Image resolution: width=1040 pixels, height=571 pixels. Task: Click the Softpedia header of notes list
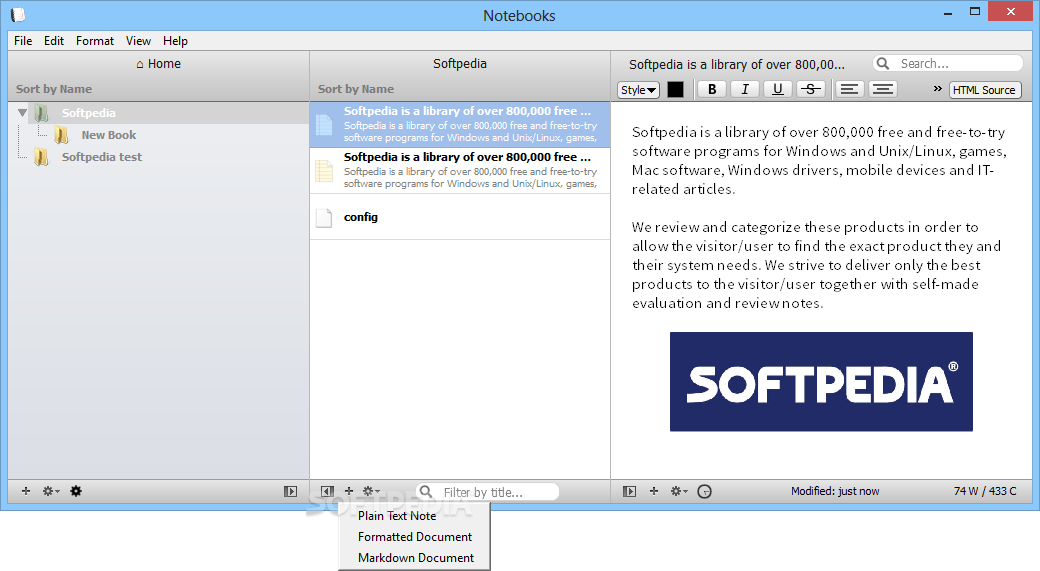(x=460, y=64)
